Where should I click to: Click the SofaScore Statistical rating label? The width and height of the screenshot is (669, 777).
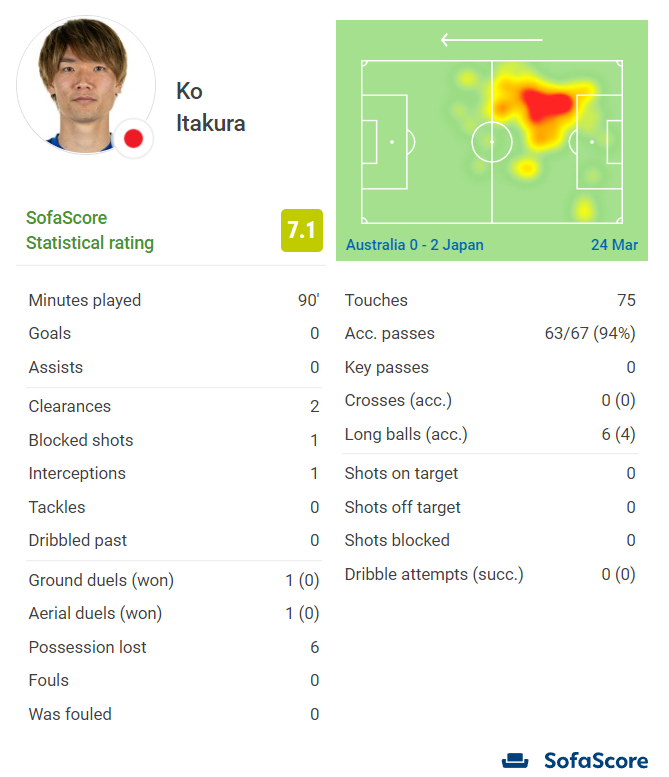90,230
